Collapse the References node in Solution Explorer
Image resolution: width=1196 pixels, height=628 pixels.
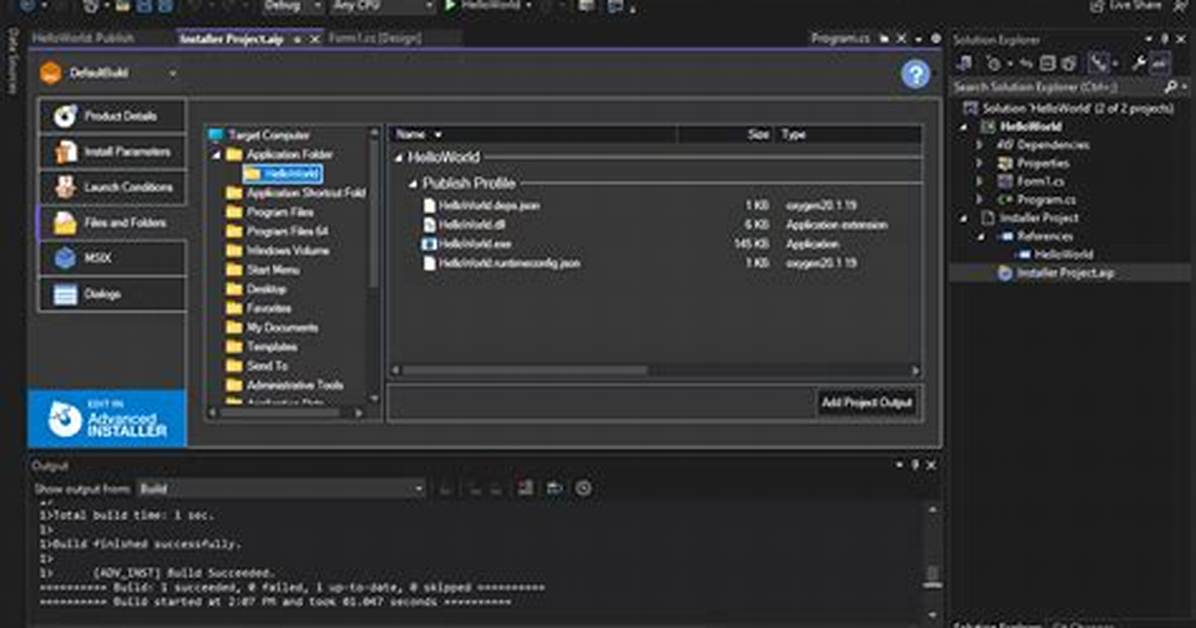pos(982,237)
